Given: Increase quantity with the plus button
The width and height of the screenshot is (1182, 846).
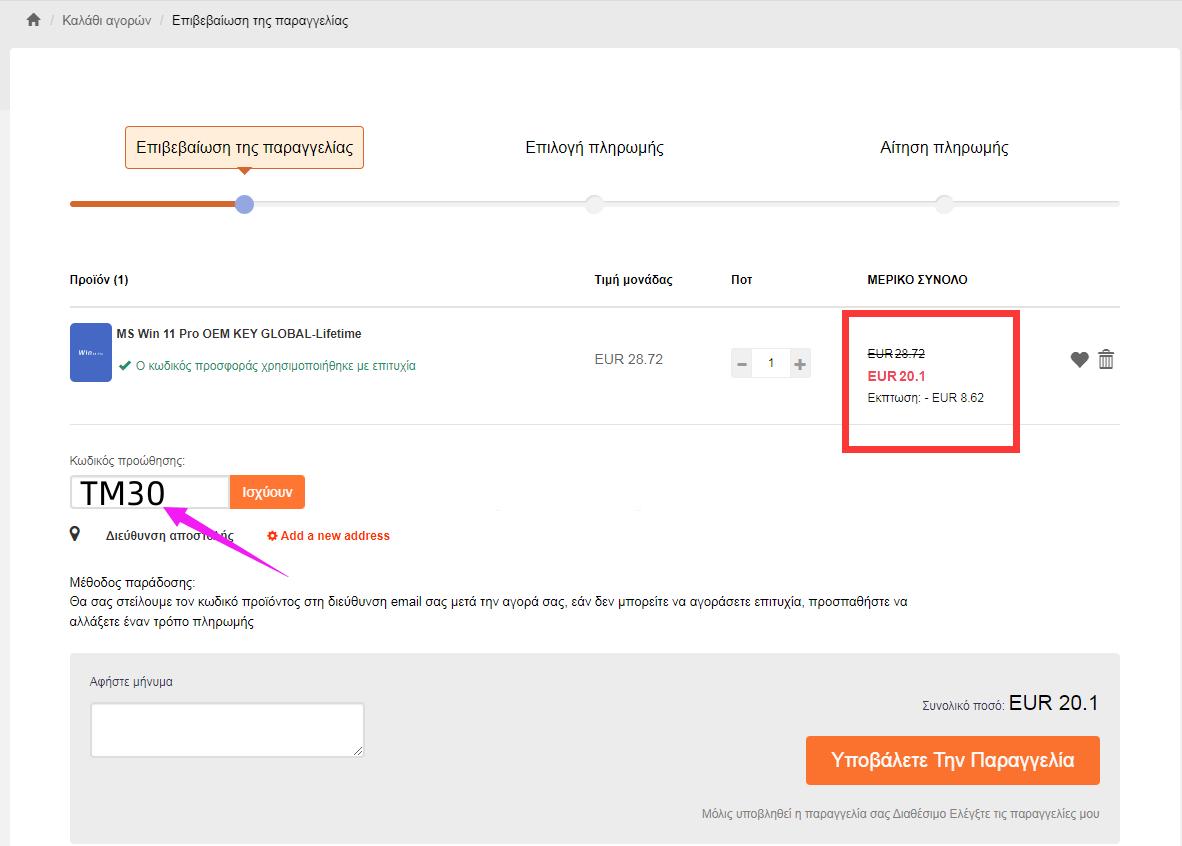Looking at the screenshot, I should pos(800,364).
